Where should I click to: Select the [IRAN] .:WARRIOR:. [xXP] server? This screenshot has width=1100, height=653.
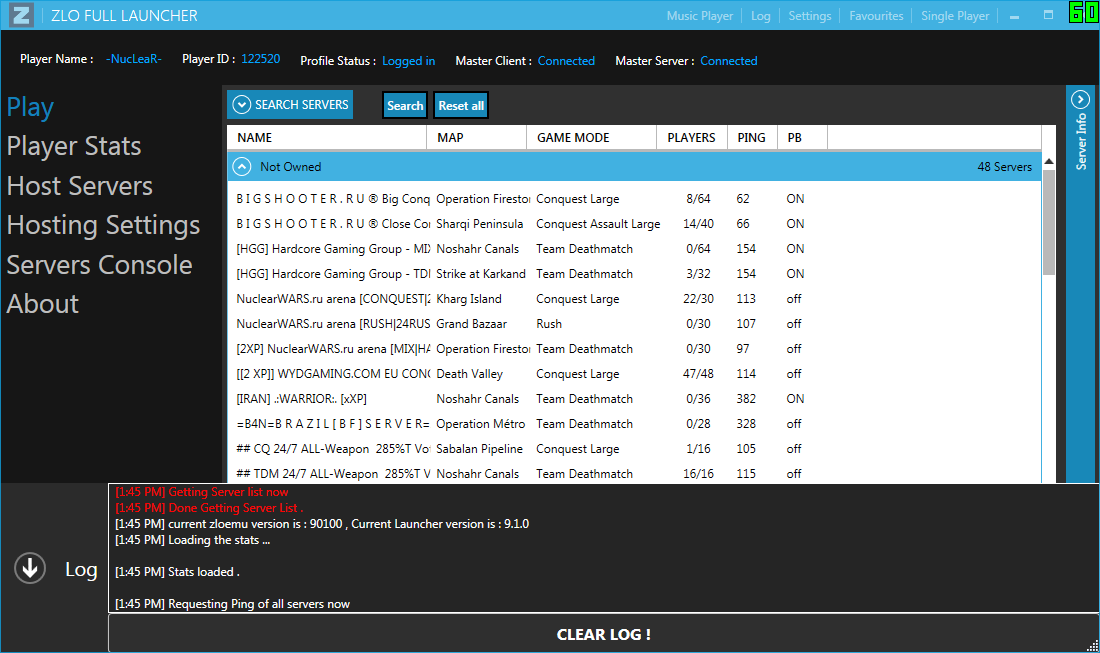(x=634, y=399)
